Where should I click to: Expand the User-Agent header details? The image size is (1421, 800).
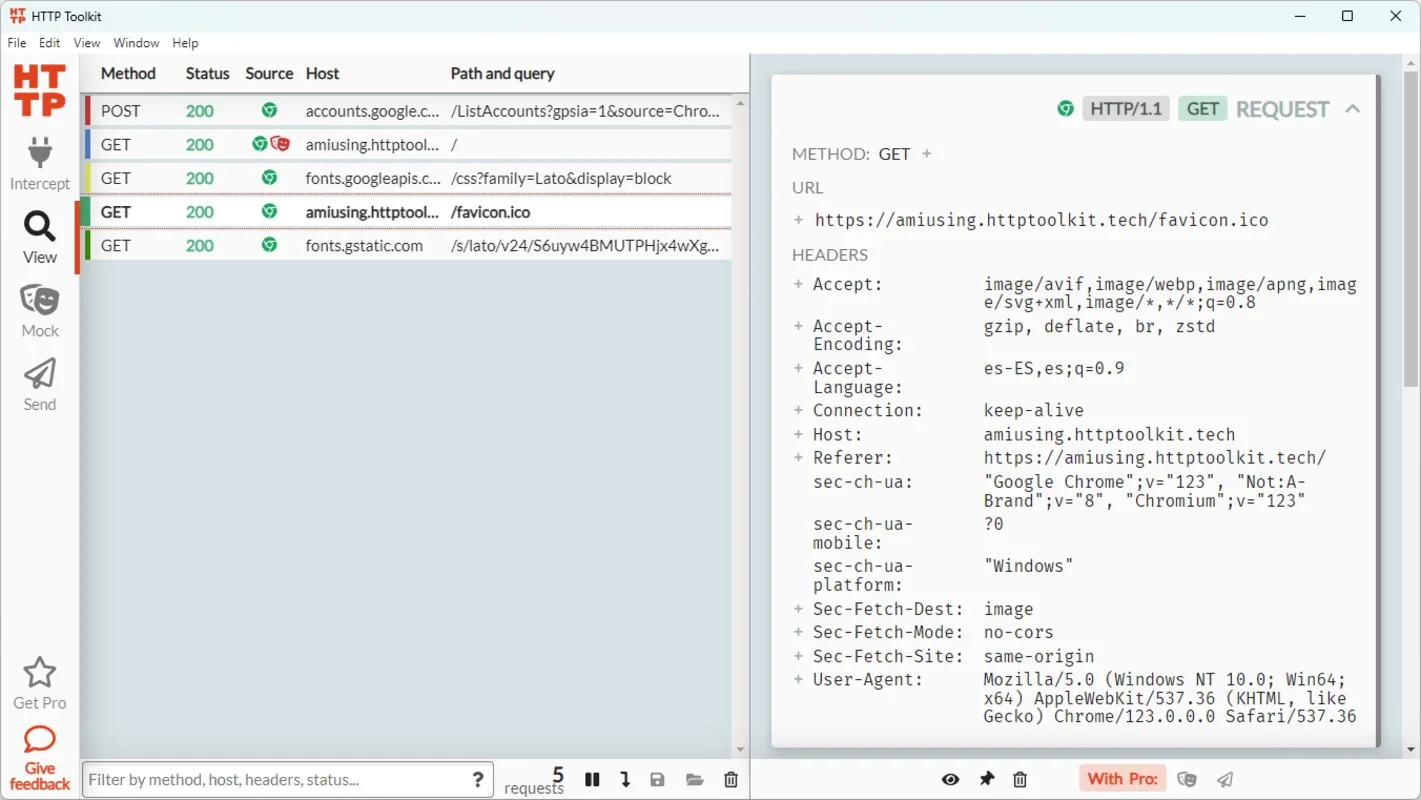(x=798, y=679)
